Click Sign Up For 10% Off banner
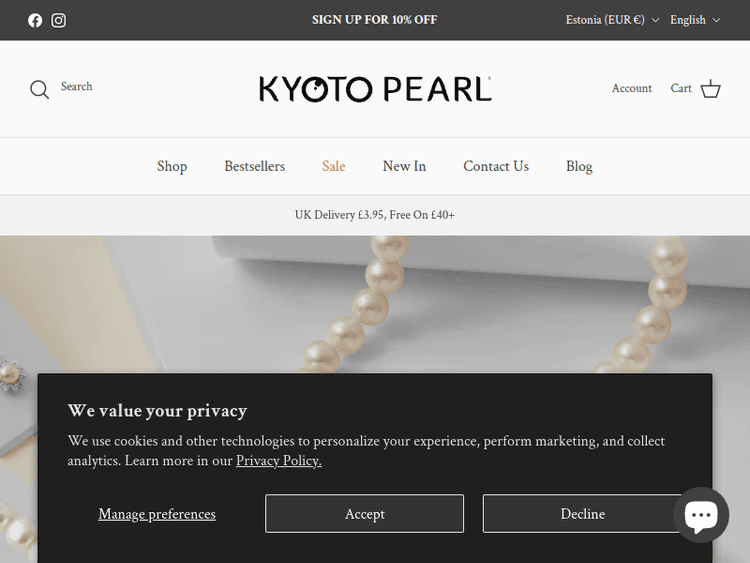Screen dimensions: 750x563 tap(375, 20)
